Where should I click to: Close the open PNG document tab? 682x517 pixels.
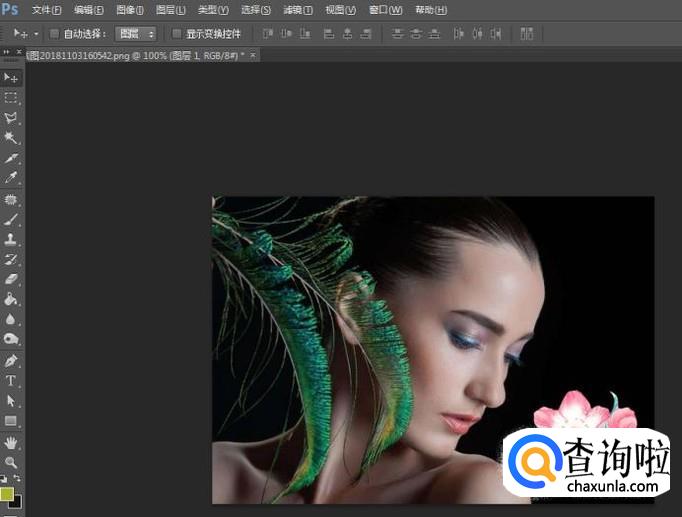252,55
